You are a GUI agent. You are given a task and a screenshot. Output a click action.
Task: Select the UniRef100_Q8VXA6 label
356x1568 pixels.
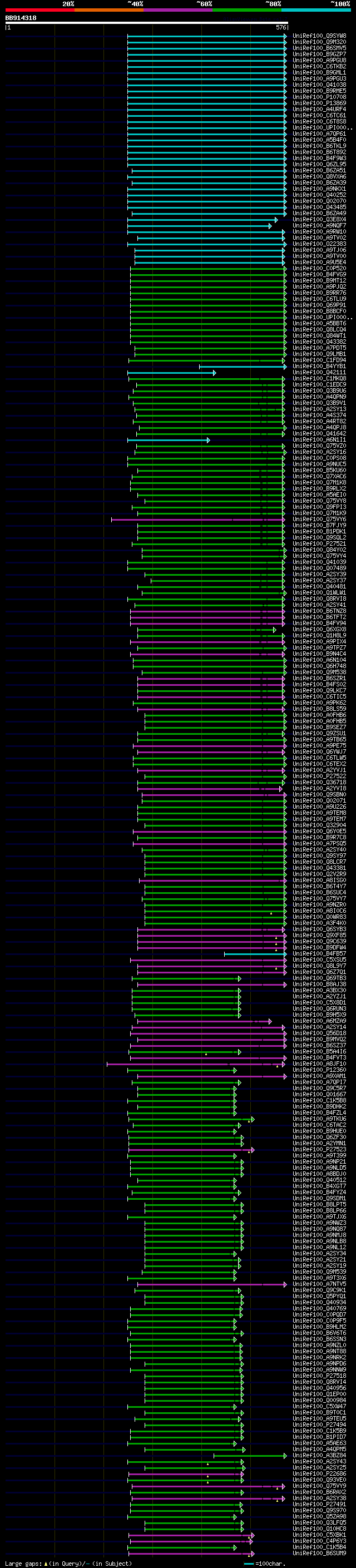[319, 176]
